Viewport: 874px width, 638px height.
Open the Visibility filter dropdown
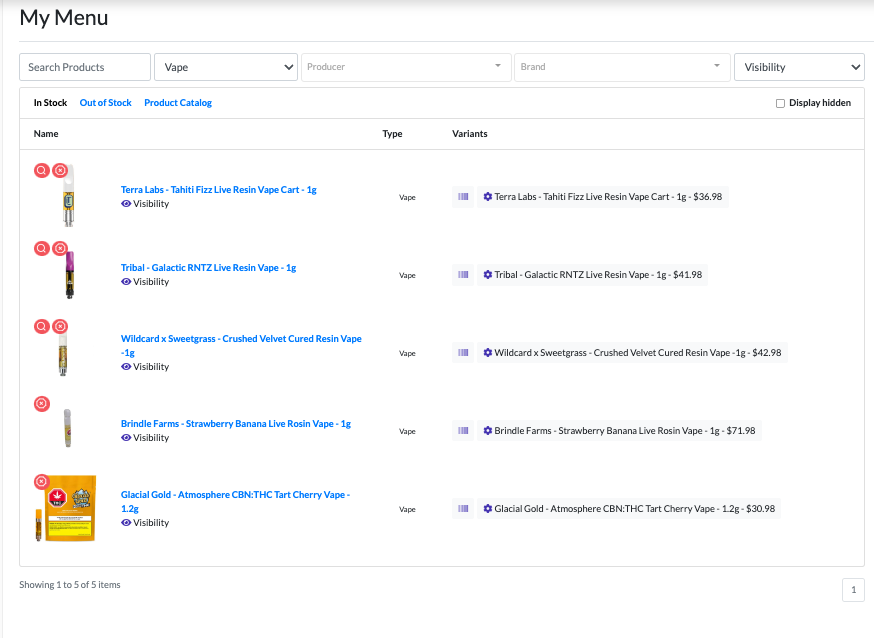(x=799, y=67)
